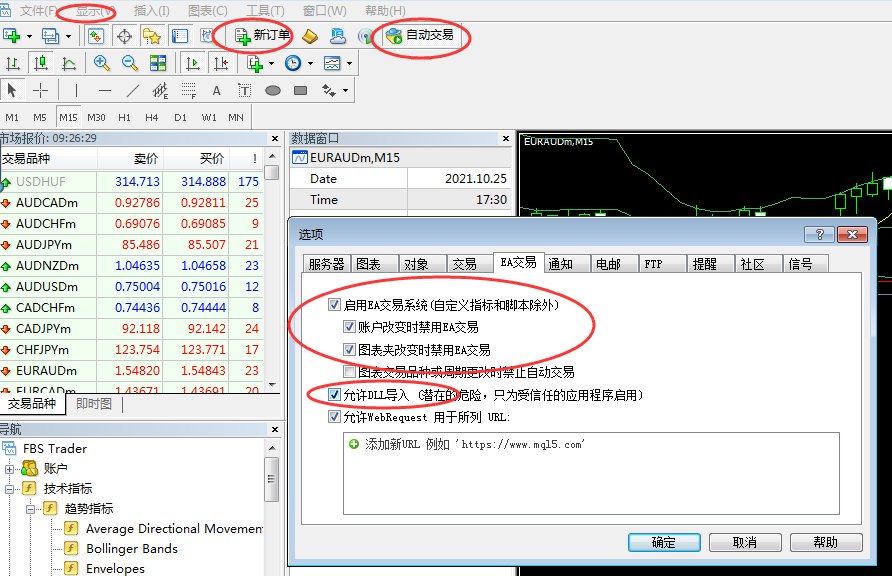Click Market Watch vertical scrollbar
892x576 pixels.
pyautogui.click(x=272, y=270)
